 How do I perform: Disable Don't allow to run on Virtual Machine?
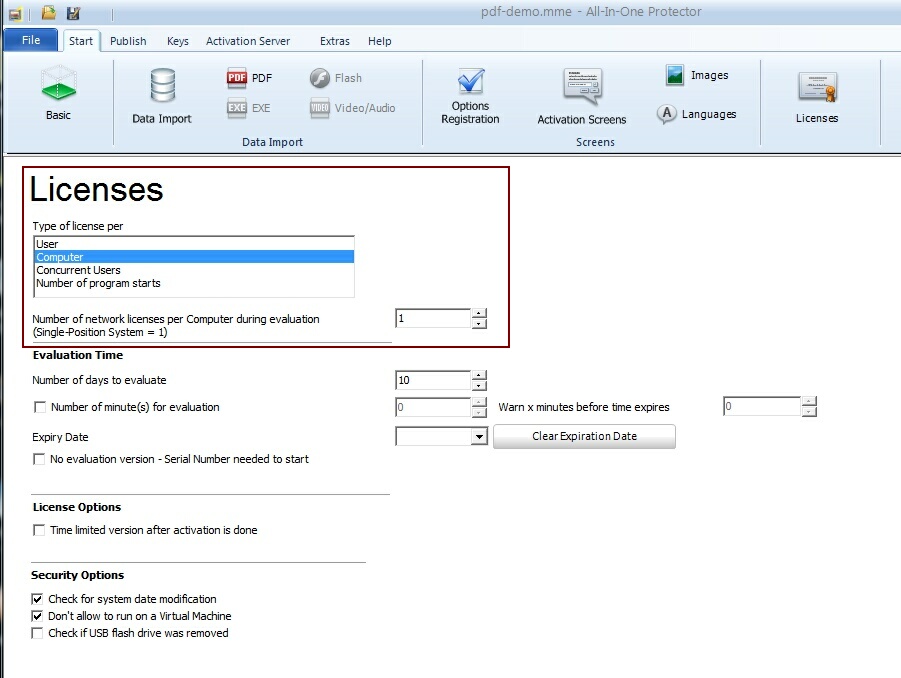(x=38, y=616)
